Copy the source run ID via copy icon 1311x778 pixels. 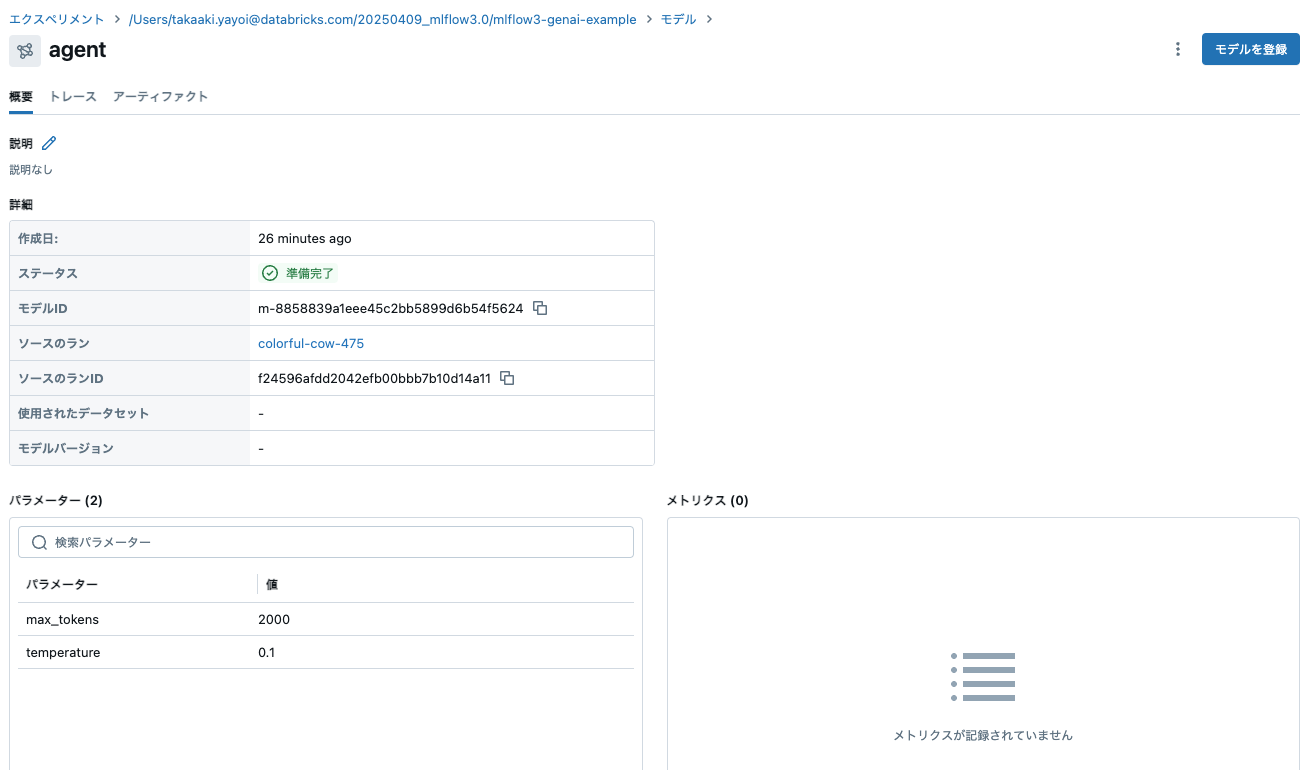pos(507,378)
